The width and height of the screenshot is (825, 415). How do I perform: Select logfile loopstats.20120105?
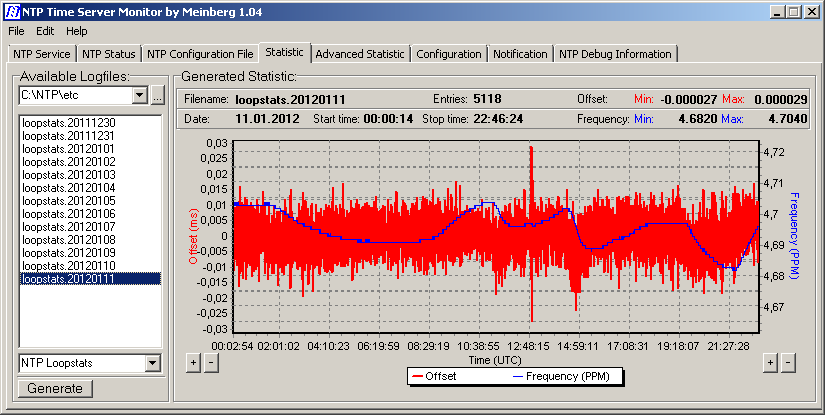point(90,201)
